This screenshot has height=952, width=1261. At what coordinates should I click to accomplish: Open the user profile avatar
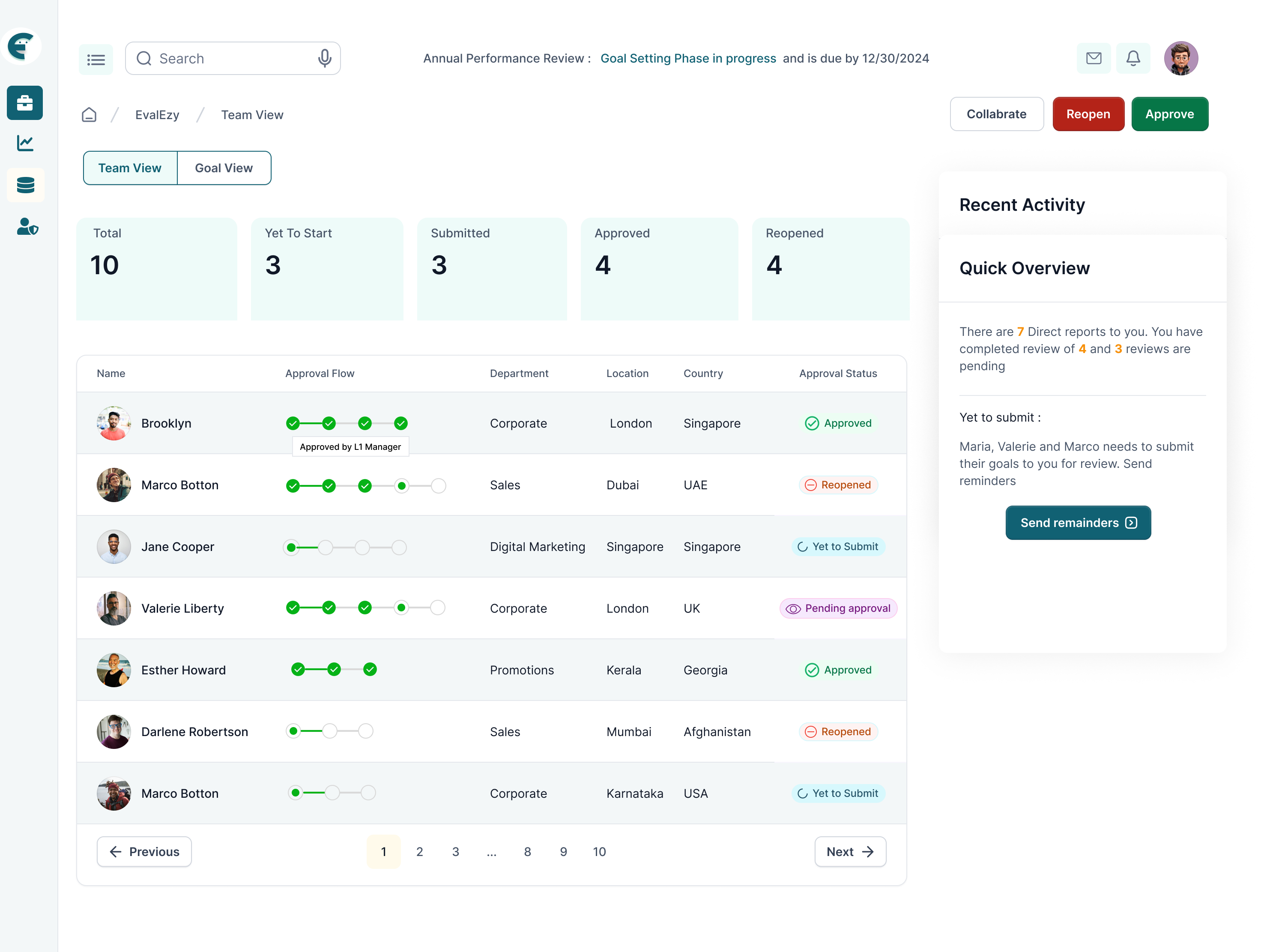click(x=1180, y=58)
